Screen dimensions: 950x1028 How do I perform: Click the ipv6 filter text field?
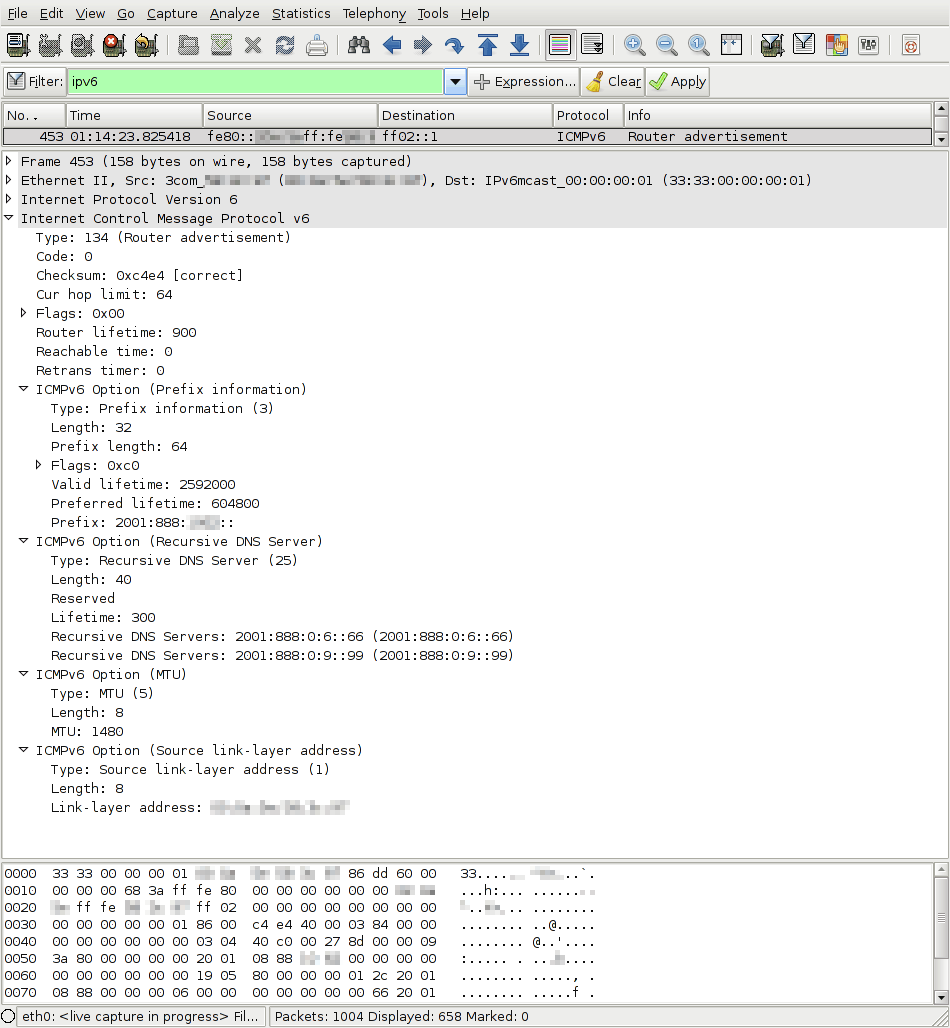click(x=256, y=82)
